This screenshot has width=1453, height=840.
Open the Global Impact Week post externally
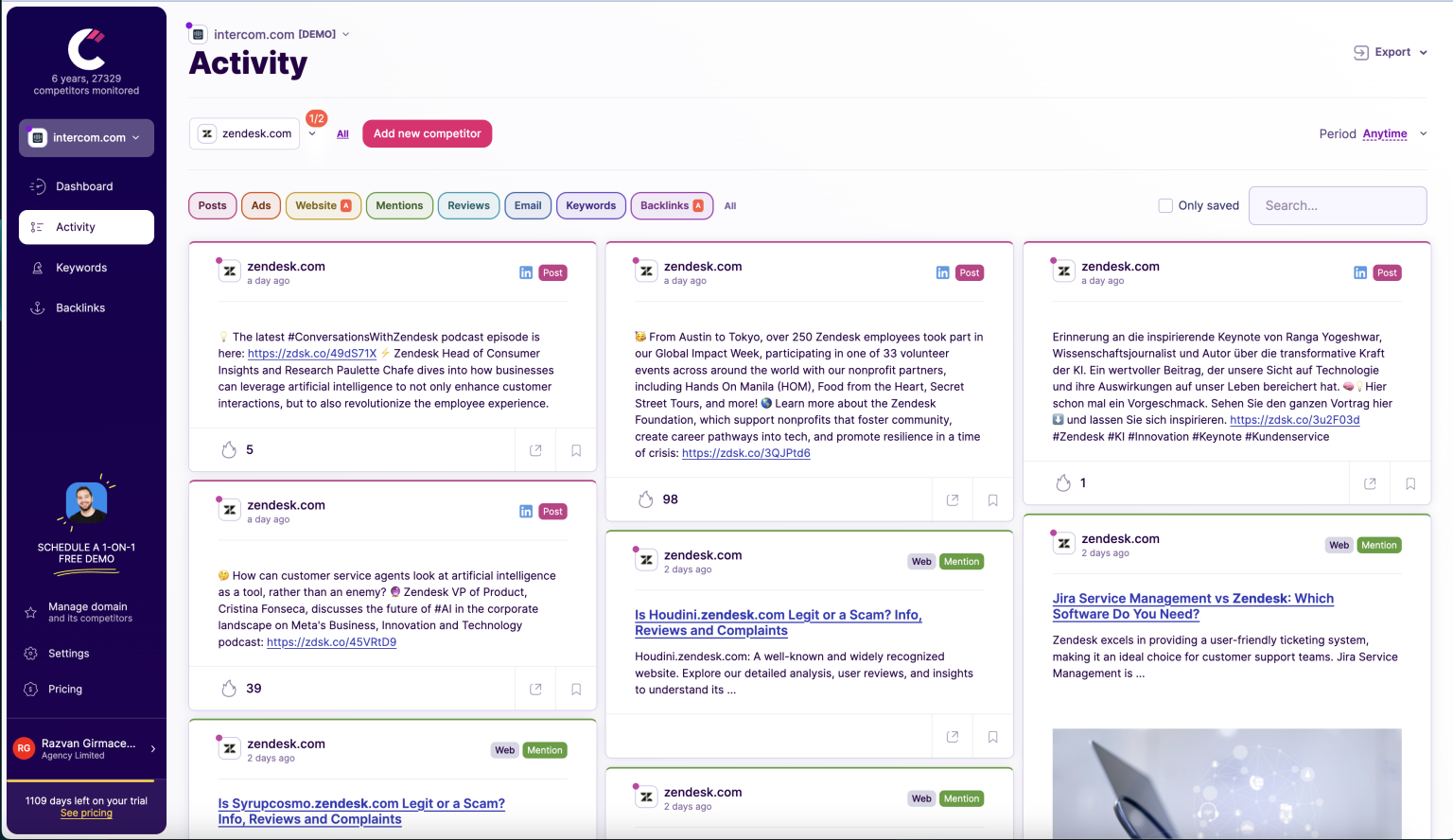click(953, 499)
